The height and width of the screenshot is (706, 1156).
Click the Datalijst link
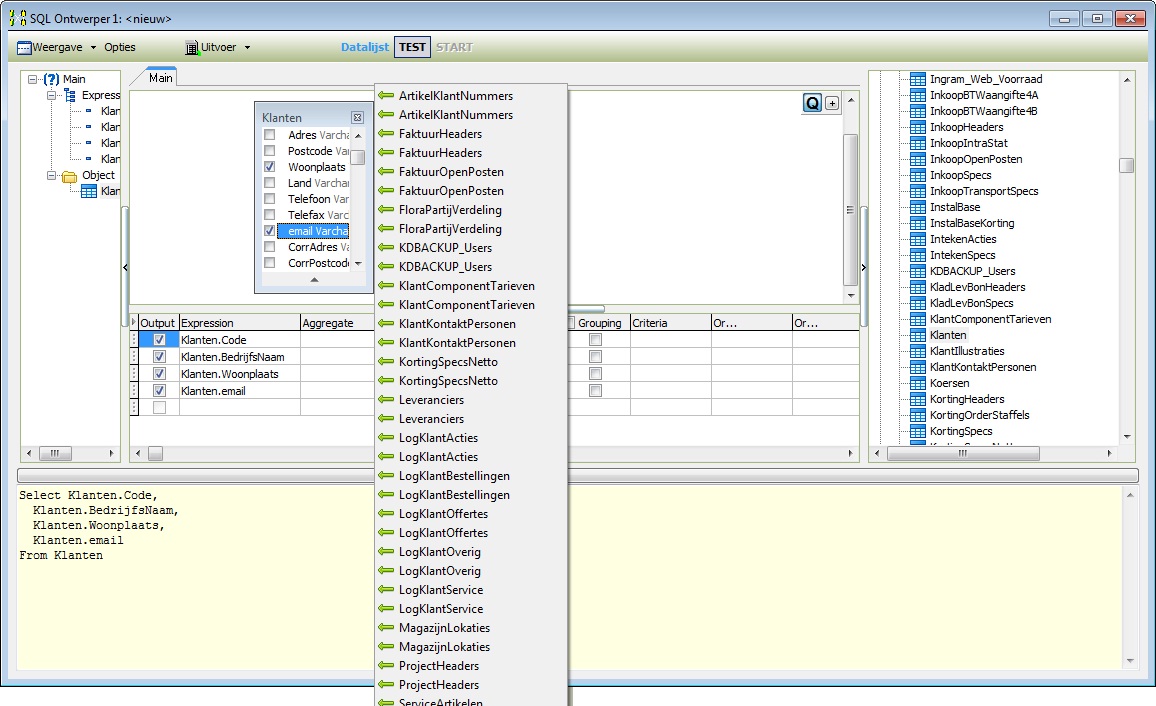(x=364, y=47)
